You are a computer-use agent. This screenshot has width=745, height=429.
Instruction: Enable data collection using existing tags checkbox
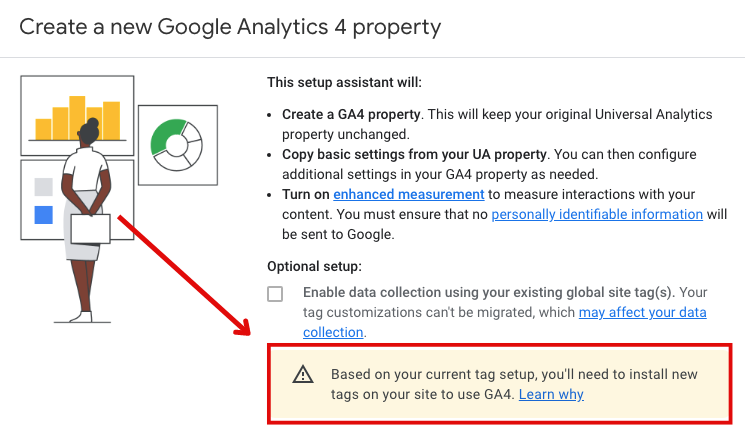click(x=275, y=294)
